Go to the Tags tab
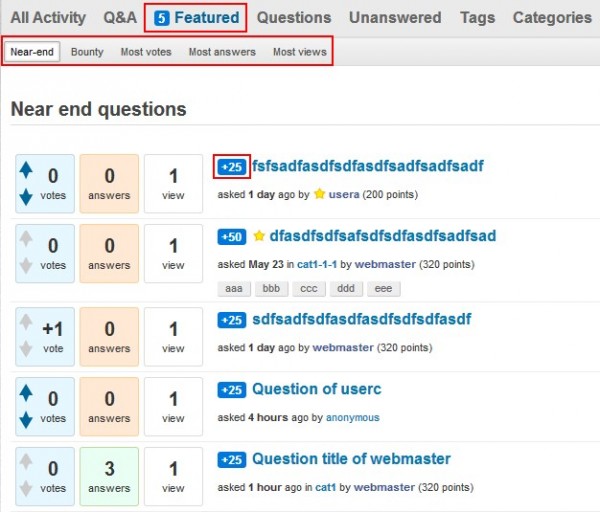 [477, 17]
